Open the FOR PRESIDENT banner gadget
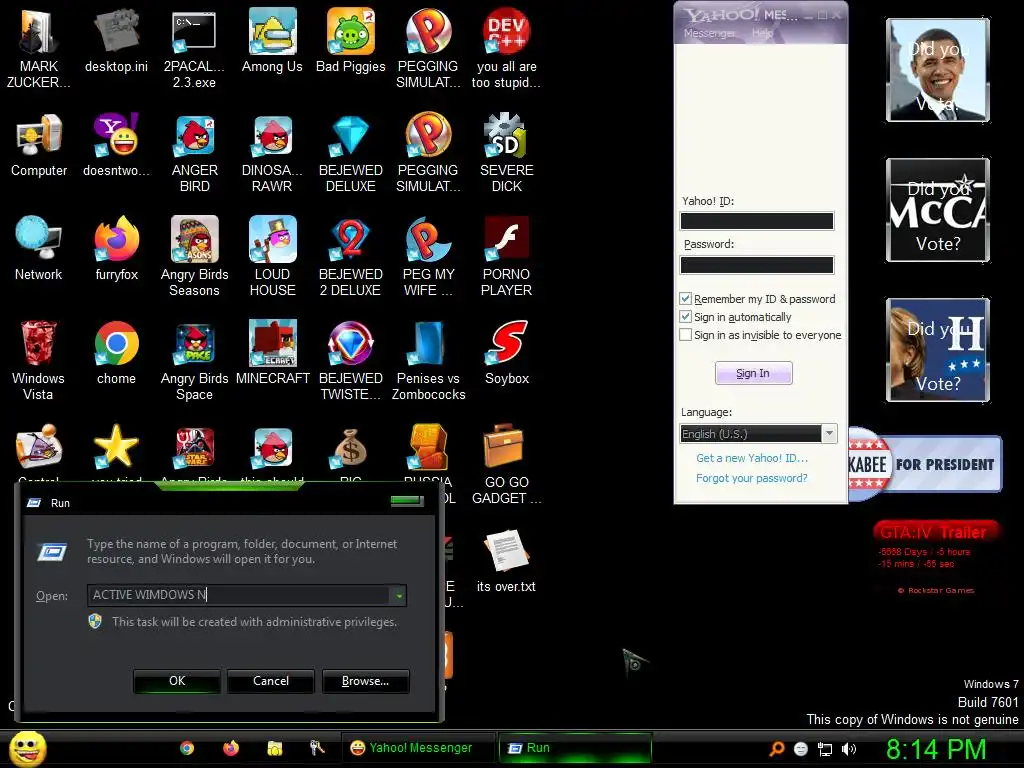This screenshot has width=1024, height=768. pyautogui.click(x=925, y=464)
